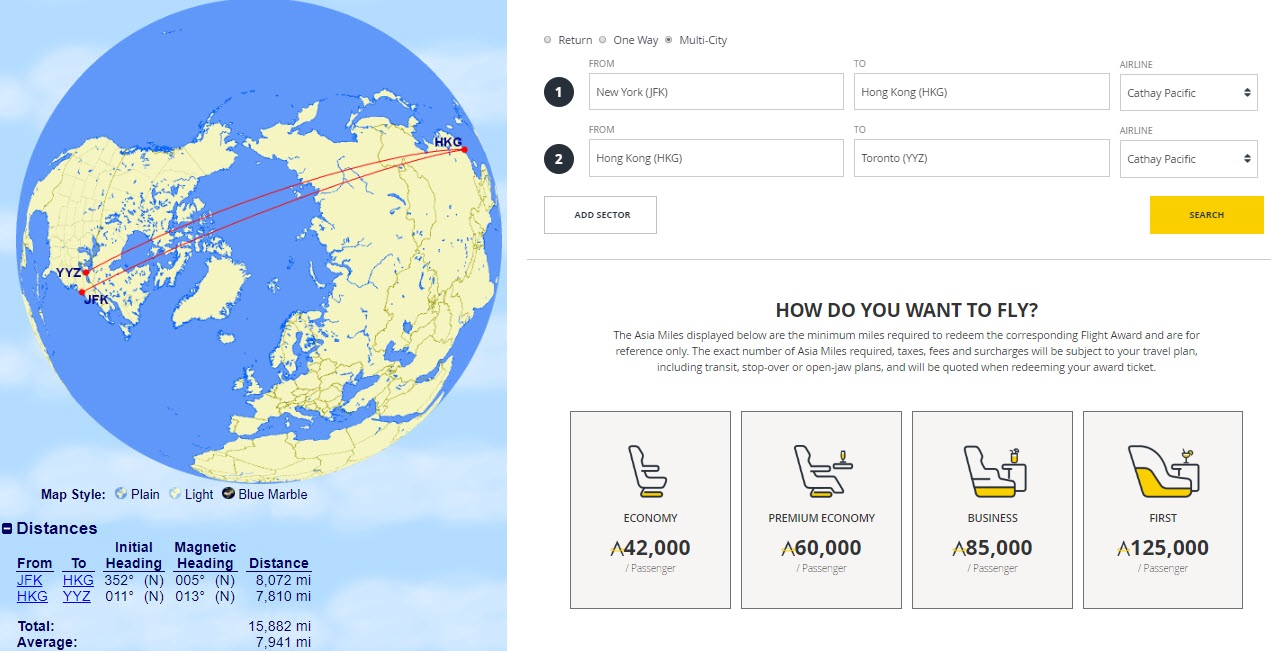Select the One Way radio button
Viewport: 1271px width, 651px height.
pyautogui.click(x=602, y=40)
